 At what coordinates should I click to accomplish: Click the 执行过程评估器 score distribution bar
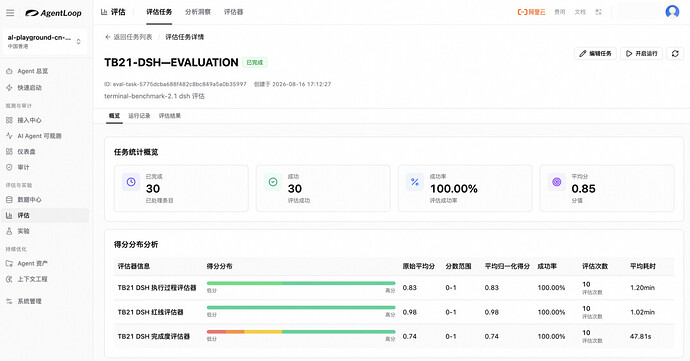301,283
